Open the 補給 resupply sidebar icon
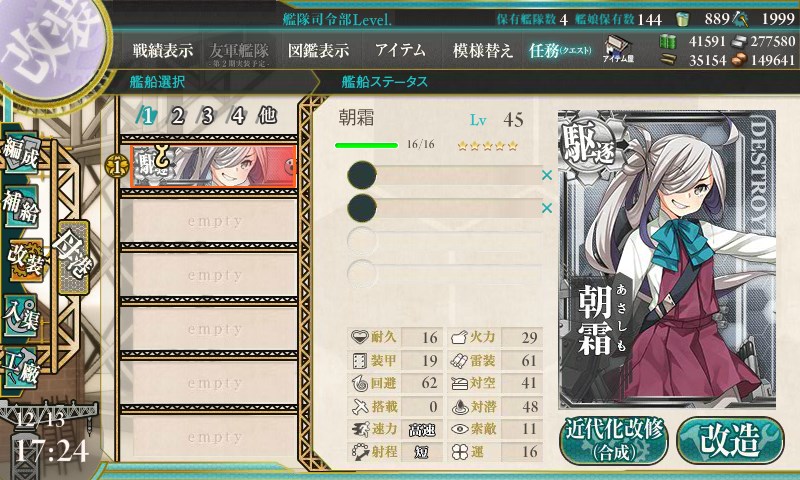Screen dimensions: 800x480 click(x=20, y=207)
